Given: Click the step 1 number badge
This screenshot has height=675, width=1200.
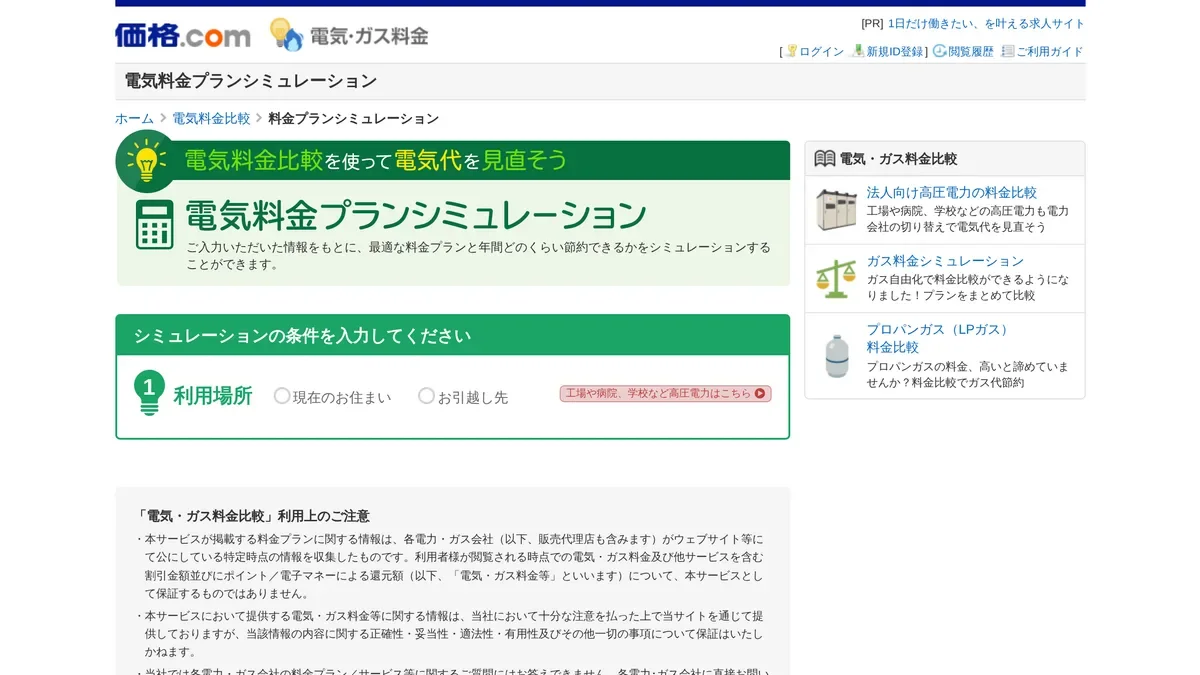Looking at the screenshot, I should (149, 392).
